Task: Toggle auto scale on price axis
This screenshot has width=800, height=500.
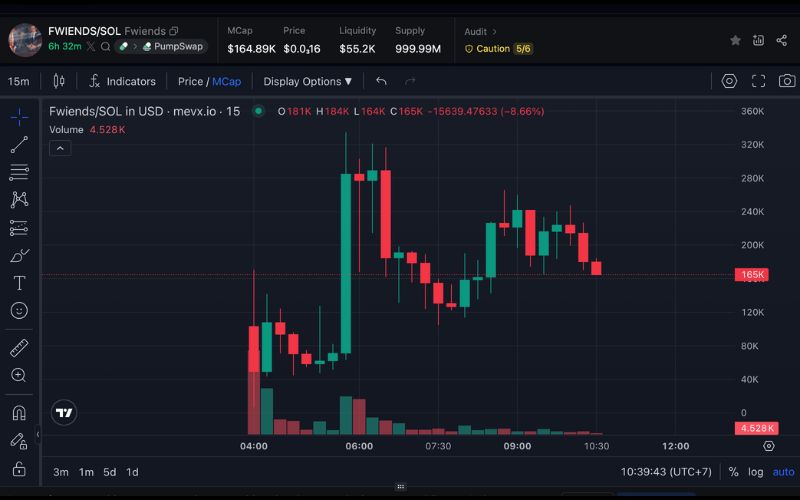Action: [x=783, y=472]
